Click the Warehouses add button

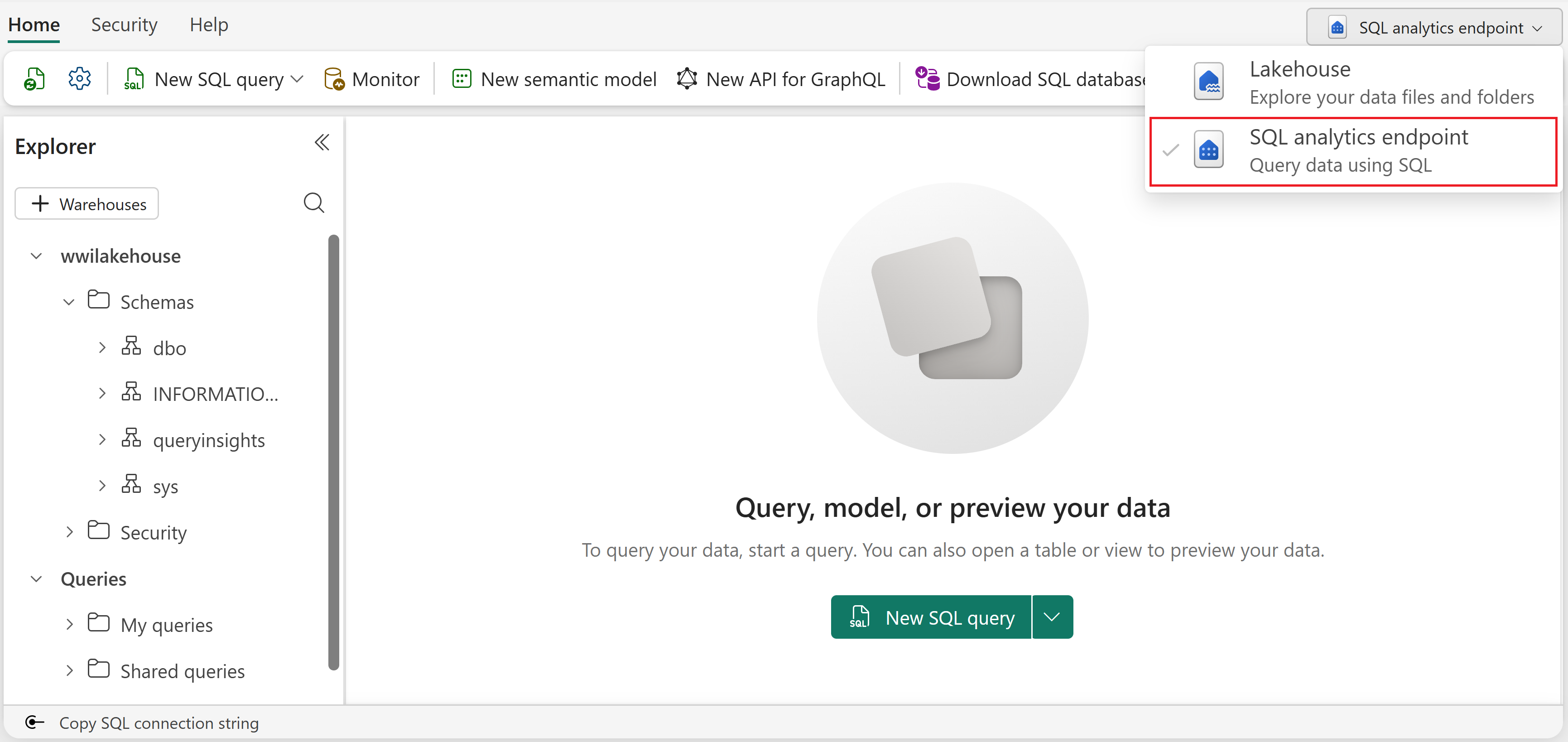87,204
